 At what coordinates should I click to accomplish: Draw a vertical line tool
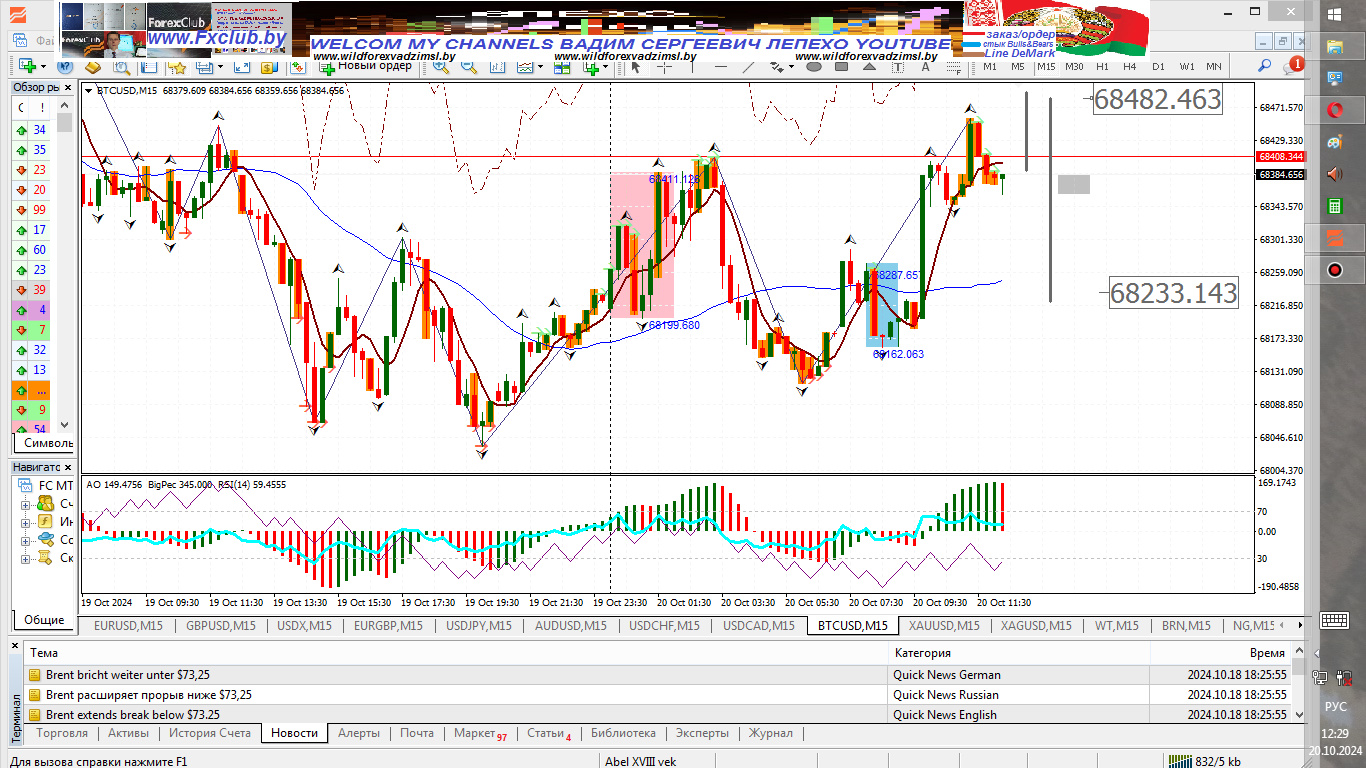click(693, 66)
